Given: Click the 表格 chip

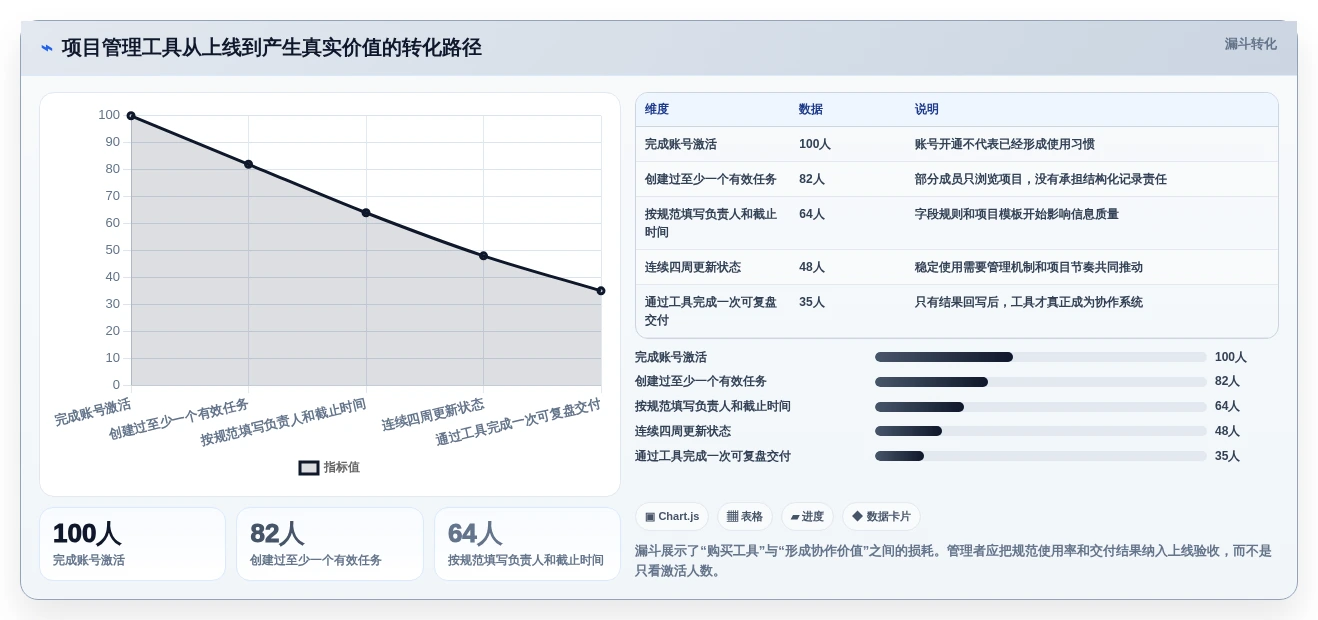Looking at the screenshot, I should click(745, 516).
